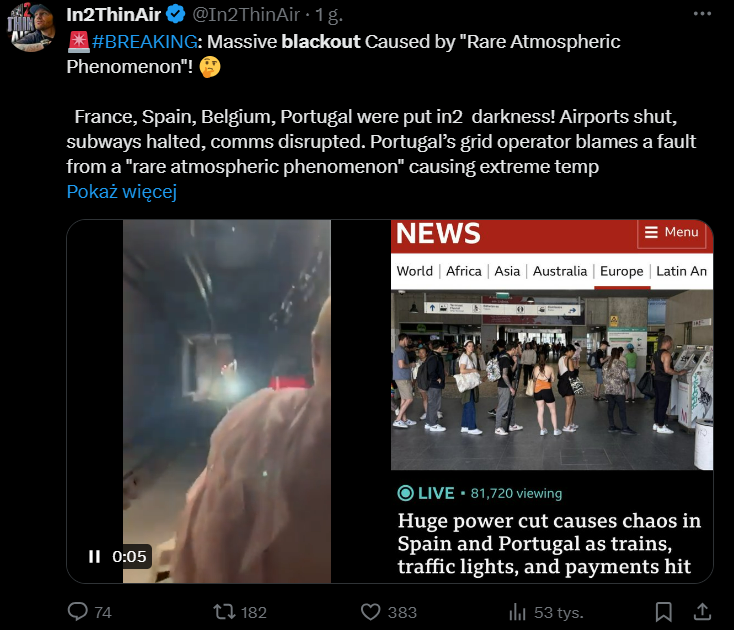
Task: Click the In2ThinAir display name
Action: coord(114,15)
